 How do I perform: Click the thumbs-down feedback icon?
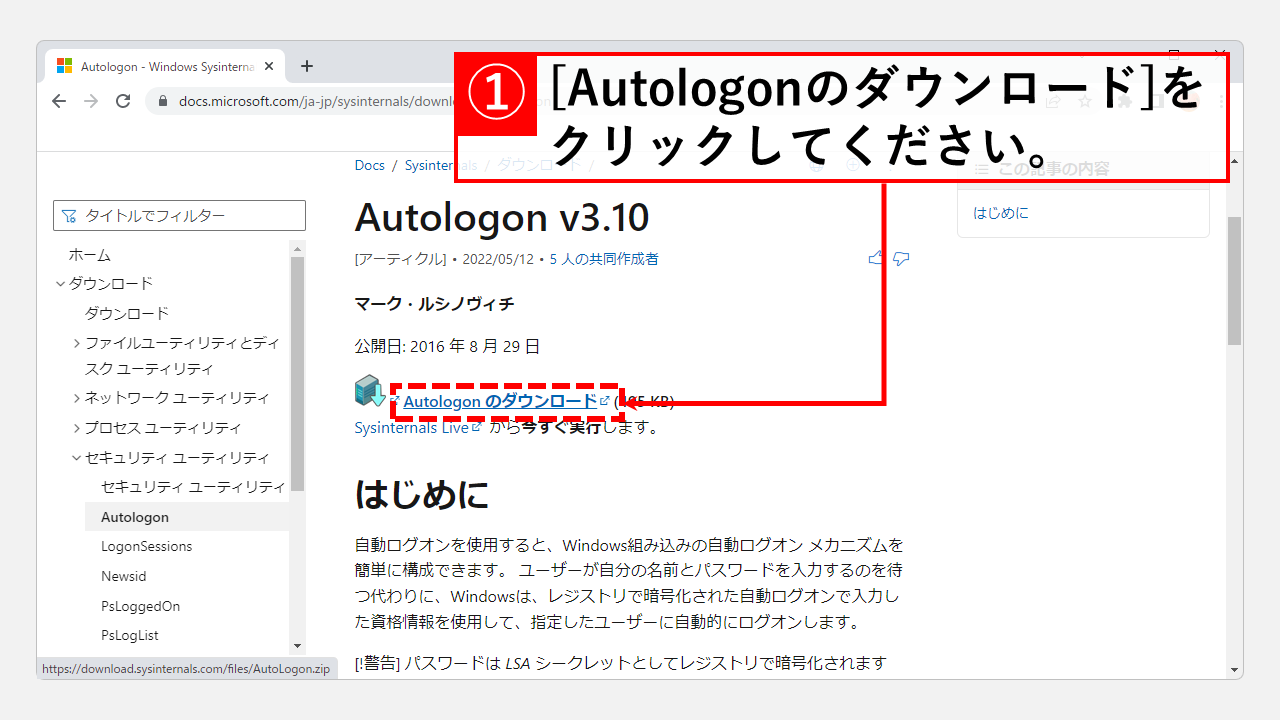coord(901,259)
